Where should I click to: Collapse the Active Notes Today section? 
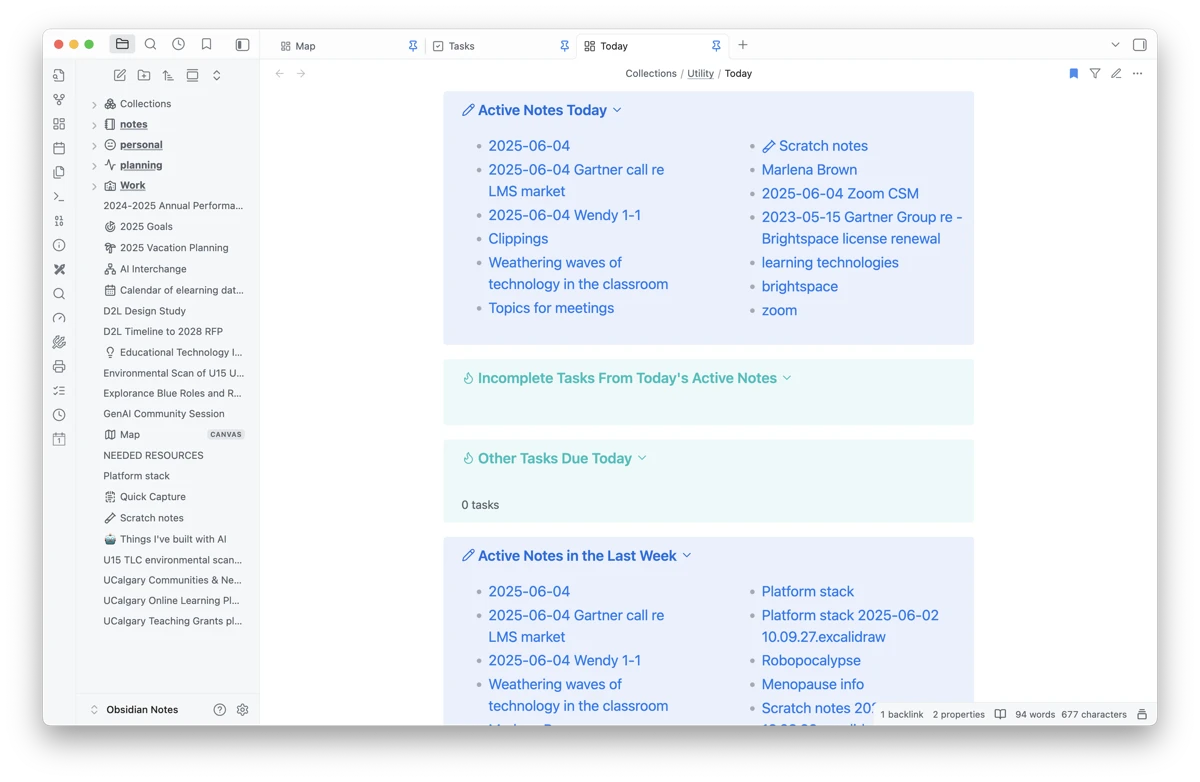coord(617,110)
